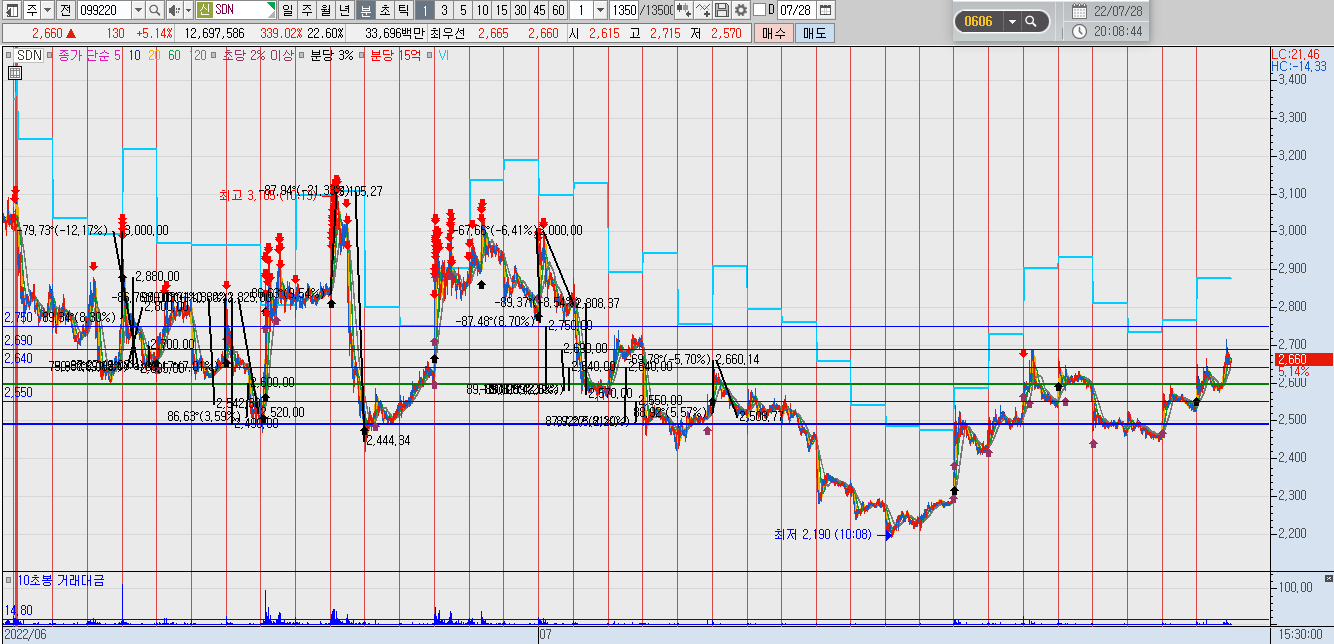The width and height of the screenshot is (1334, 644).
Task: Click the SDN legend label
Action: [x=29, y=55]
